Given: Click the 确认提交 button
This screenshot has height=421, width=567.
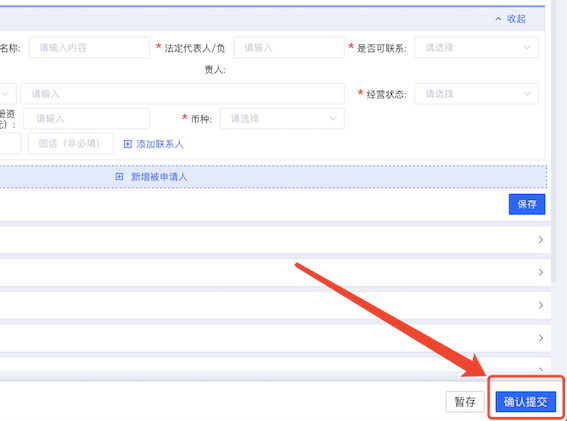Looking at the screenshot, I should pyautogui.click(x=525, y=401).
